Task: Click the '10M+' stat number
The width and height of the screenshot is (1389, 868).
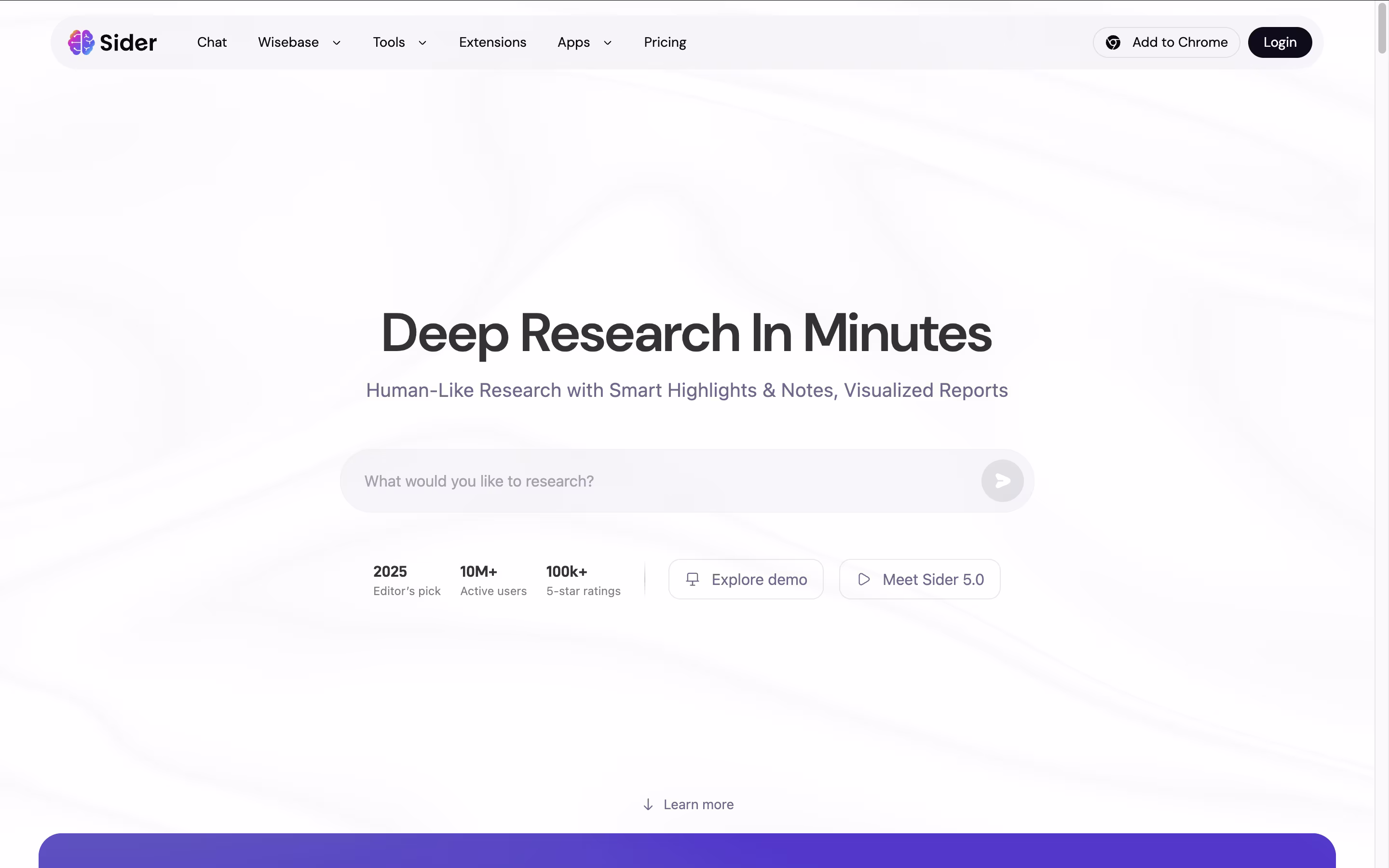Action: tap(479, 572)
